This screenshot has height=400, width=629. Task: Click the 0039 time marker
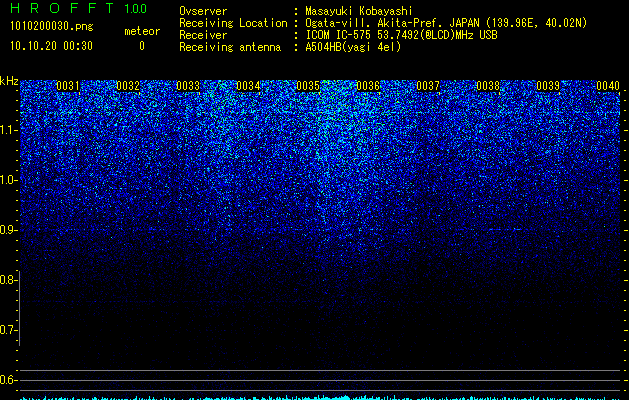(x=548, y=86)
